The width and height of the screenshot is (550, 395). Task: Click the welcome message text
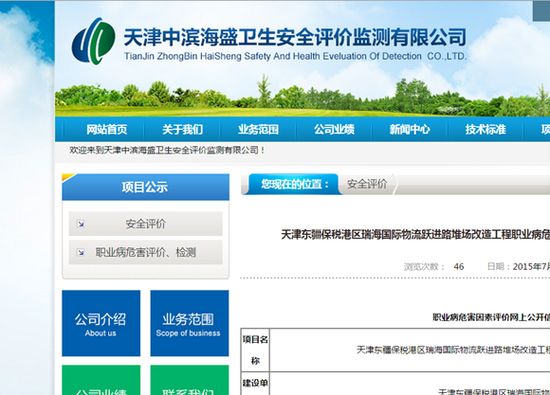(167, 150)
